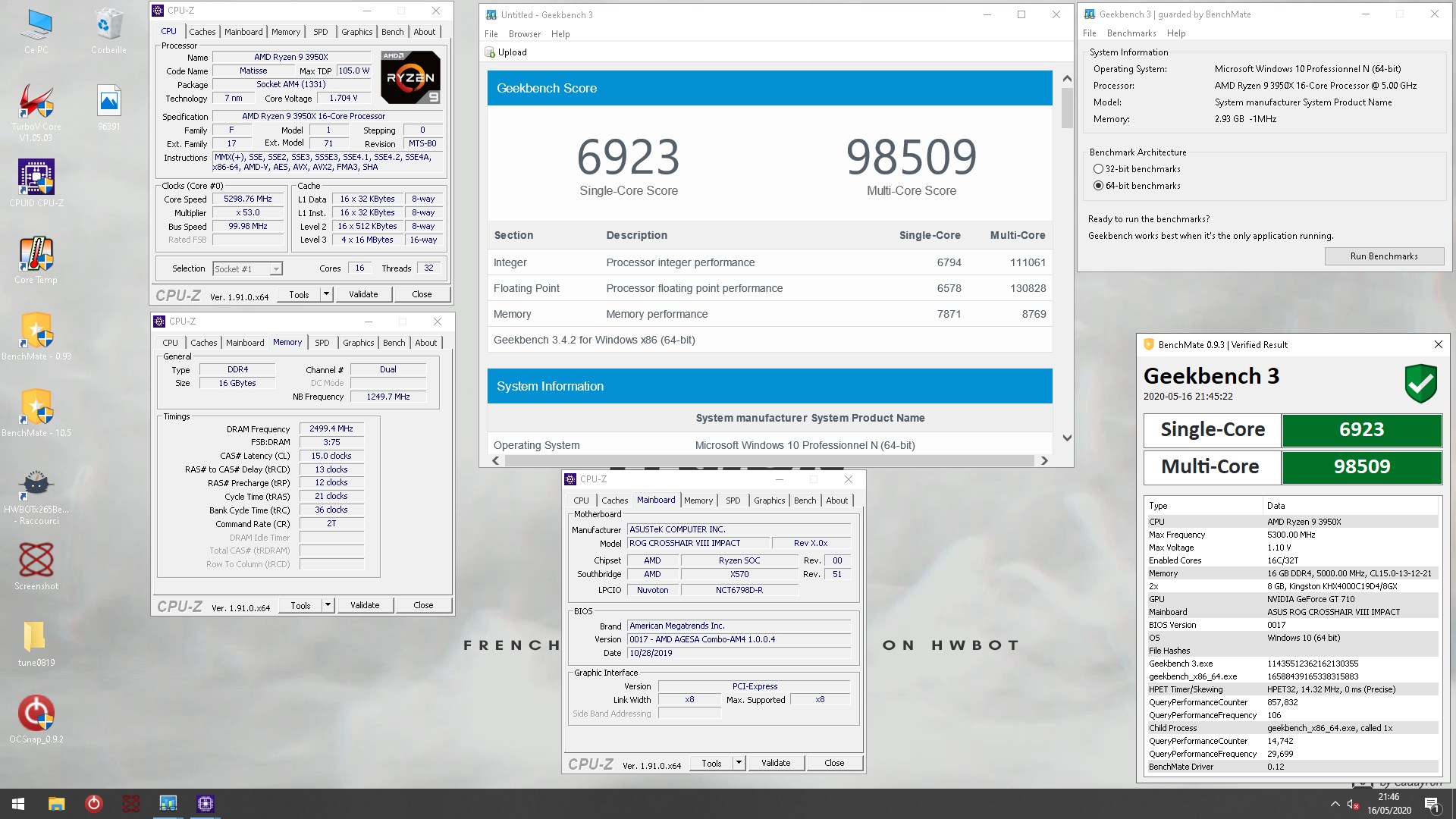
Task: Open the Core Temp desktop shortcut
Action: (36, 260)
